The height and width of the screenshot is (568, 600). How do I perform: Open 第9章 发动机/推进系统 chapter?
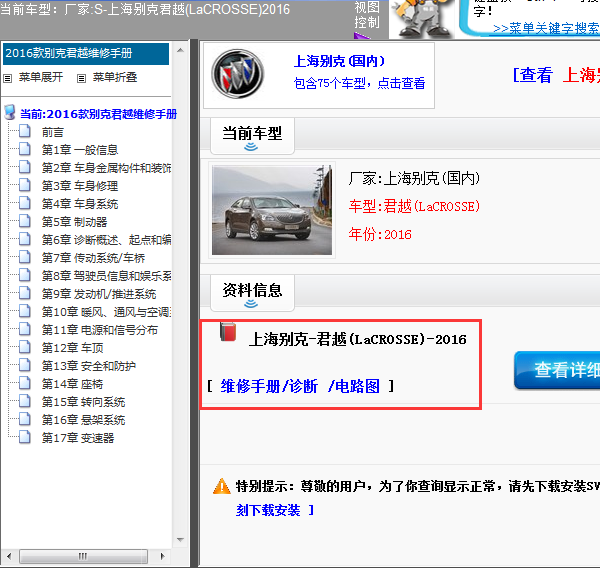(99, 294)
